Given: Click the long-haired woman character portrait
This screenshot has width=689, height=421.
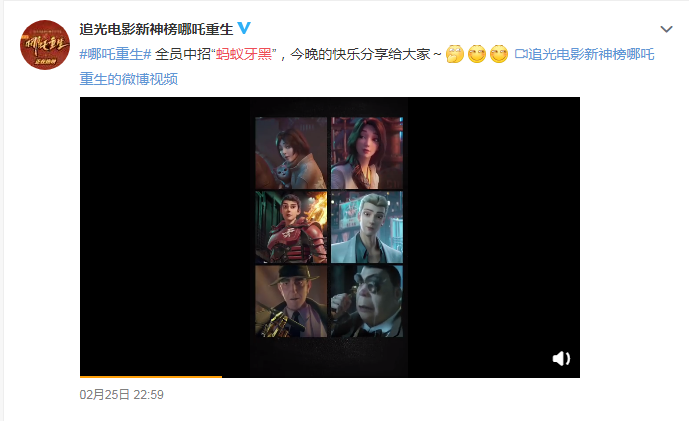Looking at the screenshot, I should tap(367, 153).
